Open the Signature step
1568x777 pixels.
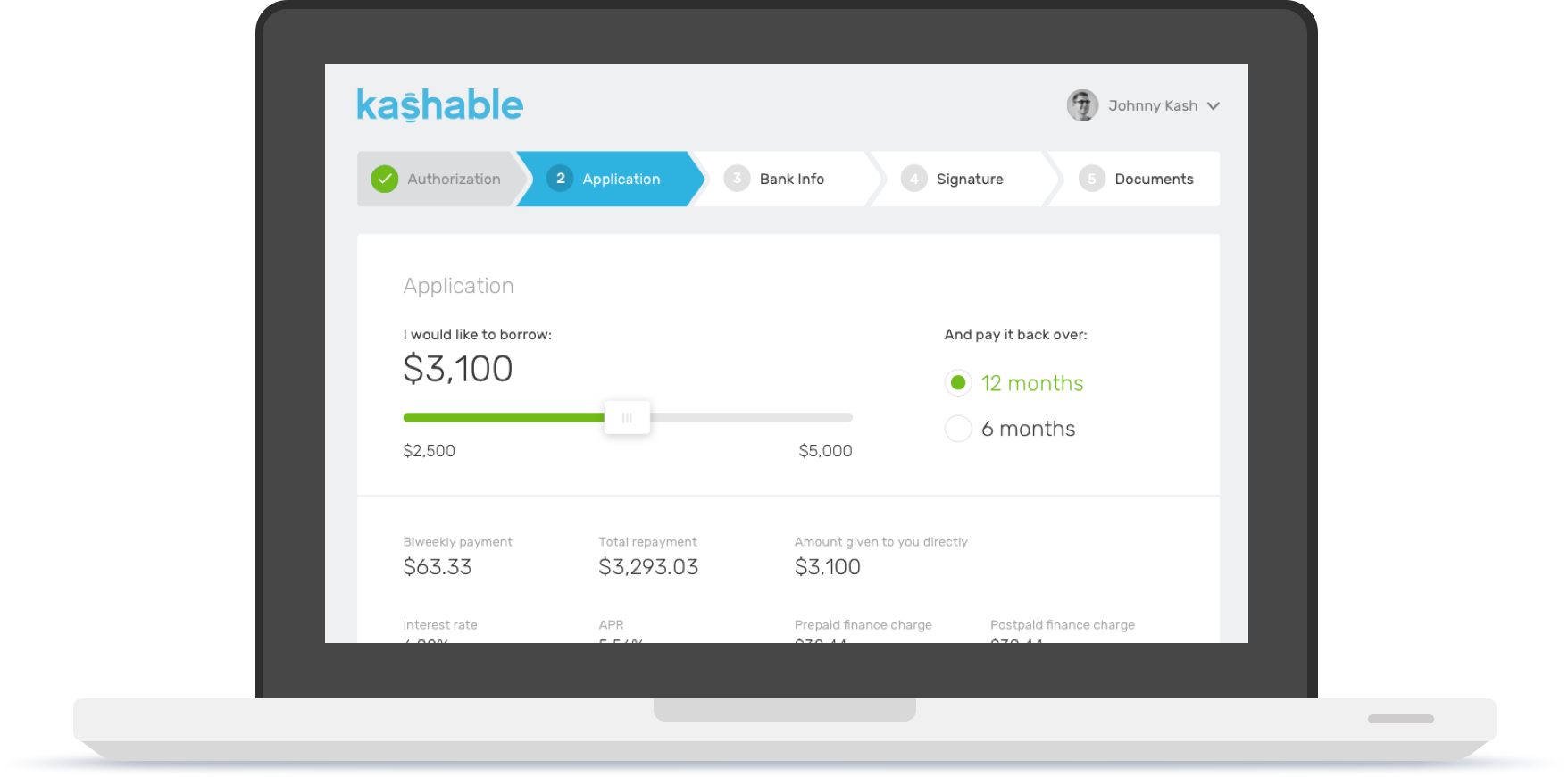(x=969, y=179)
